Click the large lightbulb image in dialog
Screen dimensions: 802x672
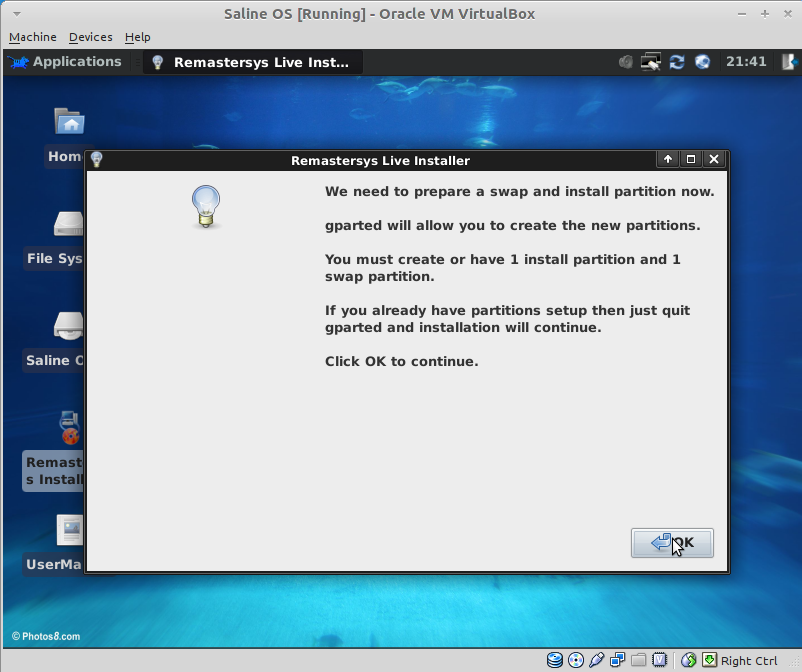click(206, 207)
